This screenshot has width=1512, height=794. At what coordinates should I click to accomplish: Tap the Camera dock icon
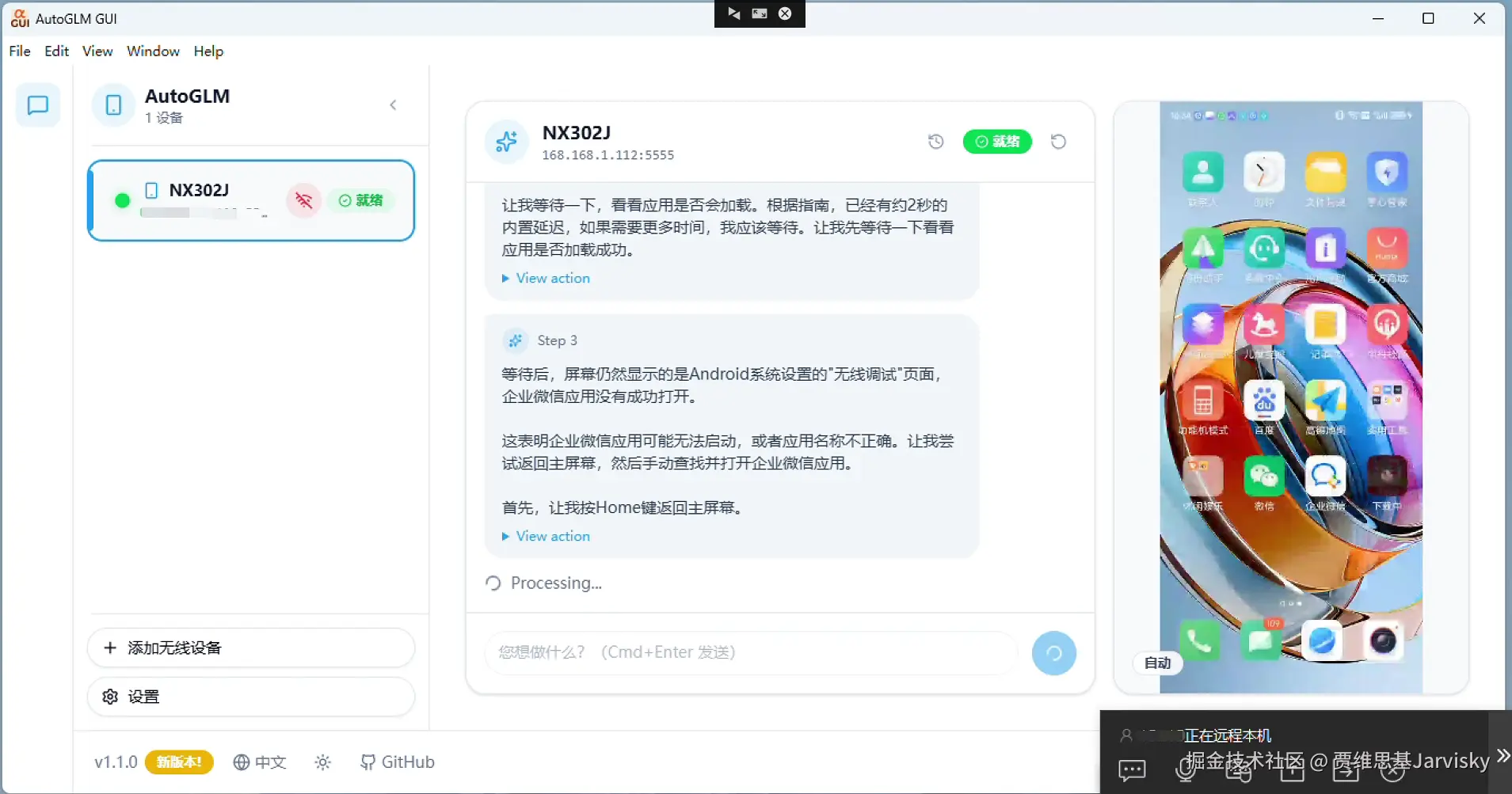tap(1384, 640)
